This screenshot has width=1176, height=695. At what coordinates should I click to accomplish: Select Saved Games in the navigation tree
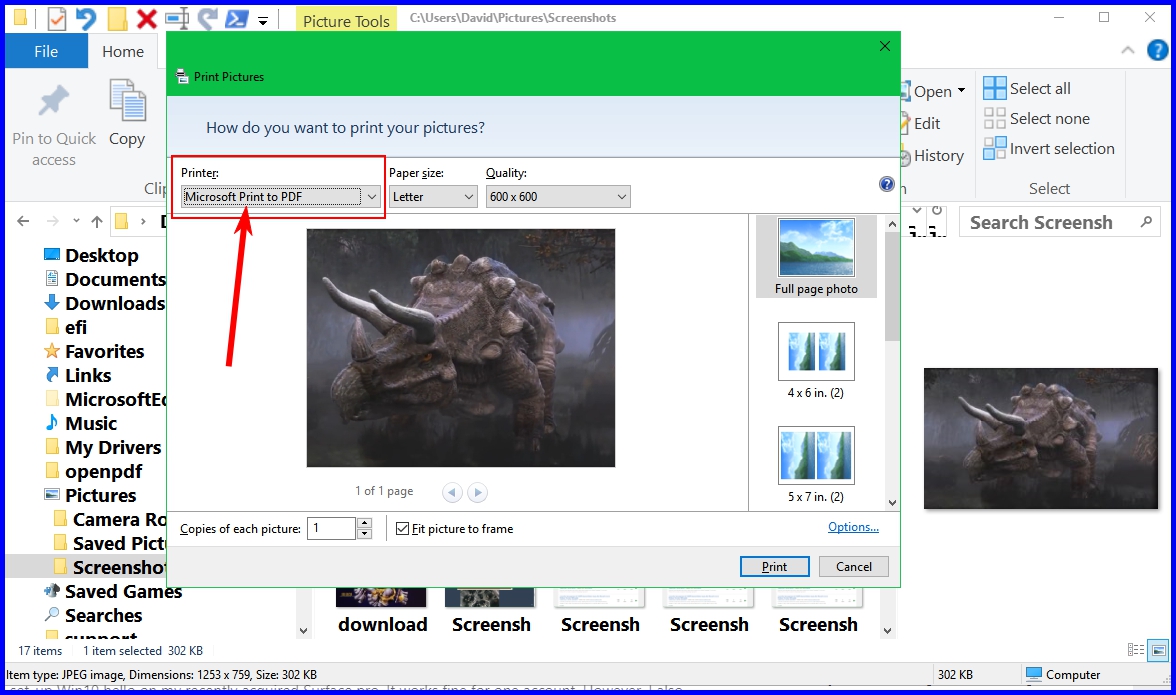[112, 591]
